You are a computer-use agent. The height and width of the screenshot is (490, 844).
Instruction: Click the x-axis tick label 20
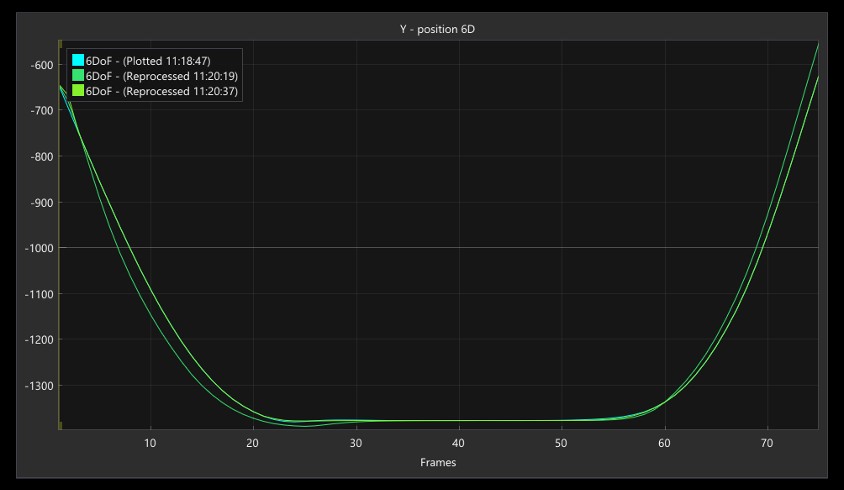[252, 443]
